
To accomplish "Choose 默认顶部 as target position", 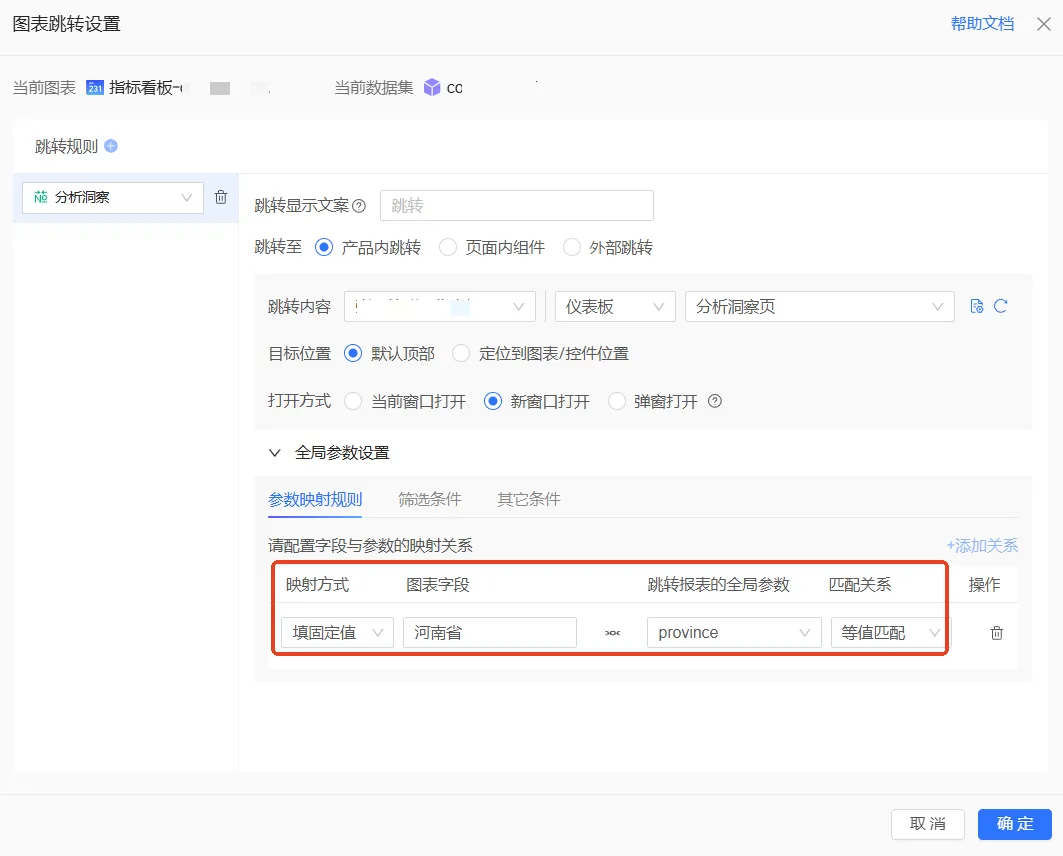I will pyautogui.click(x=353, y=354).
